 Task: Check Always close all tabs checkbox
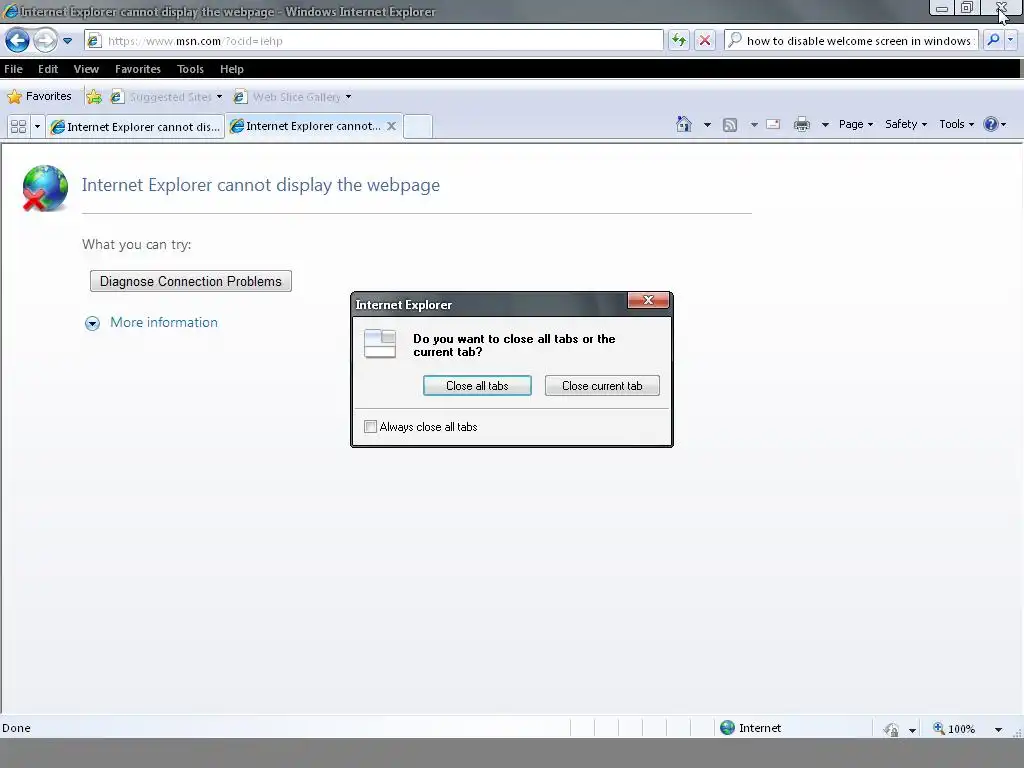click(370, 427)
